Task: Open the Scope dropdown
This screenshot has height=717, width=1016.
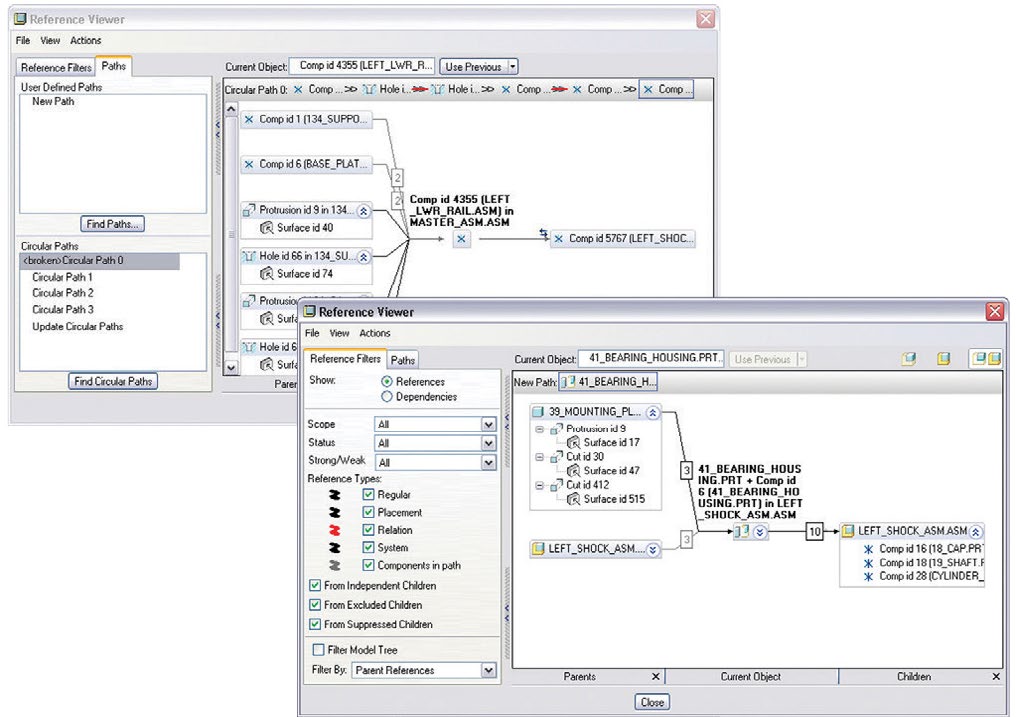Action: click(x=488, y=424)
